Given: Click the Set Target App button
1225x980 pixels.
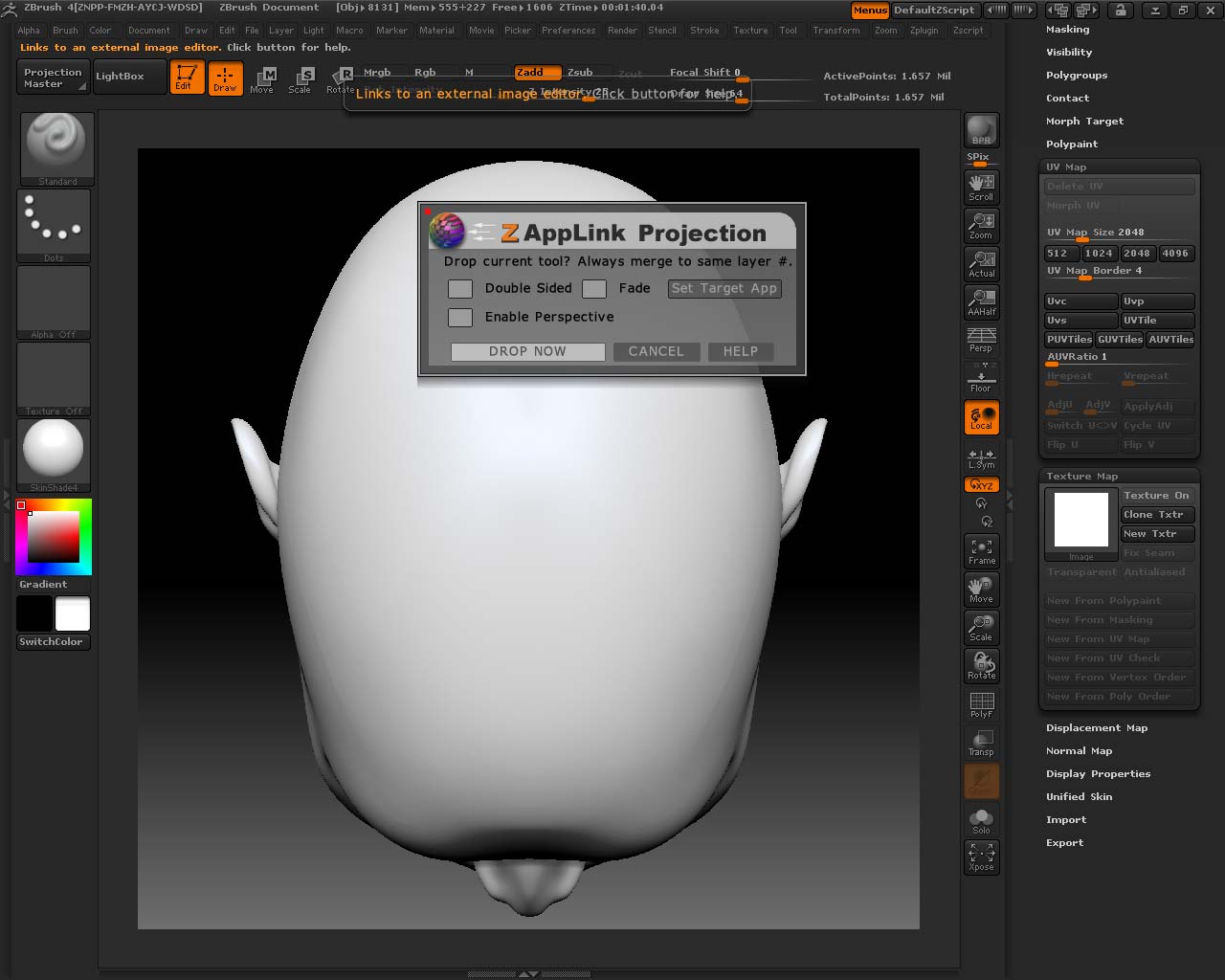Looking at the screenshot, I should point(724,288).
